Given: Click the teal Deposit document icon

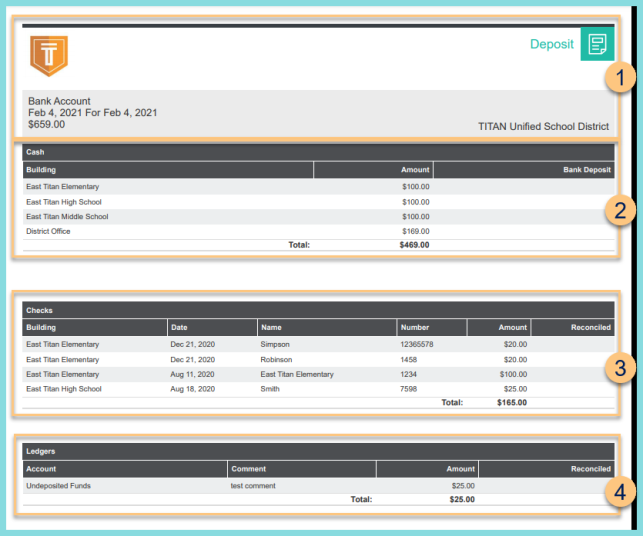Looking at the screenshot, I should pos(597,44).
